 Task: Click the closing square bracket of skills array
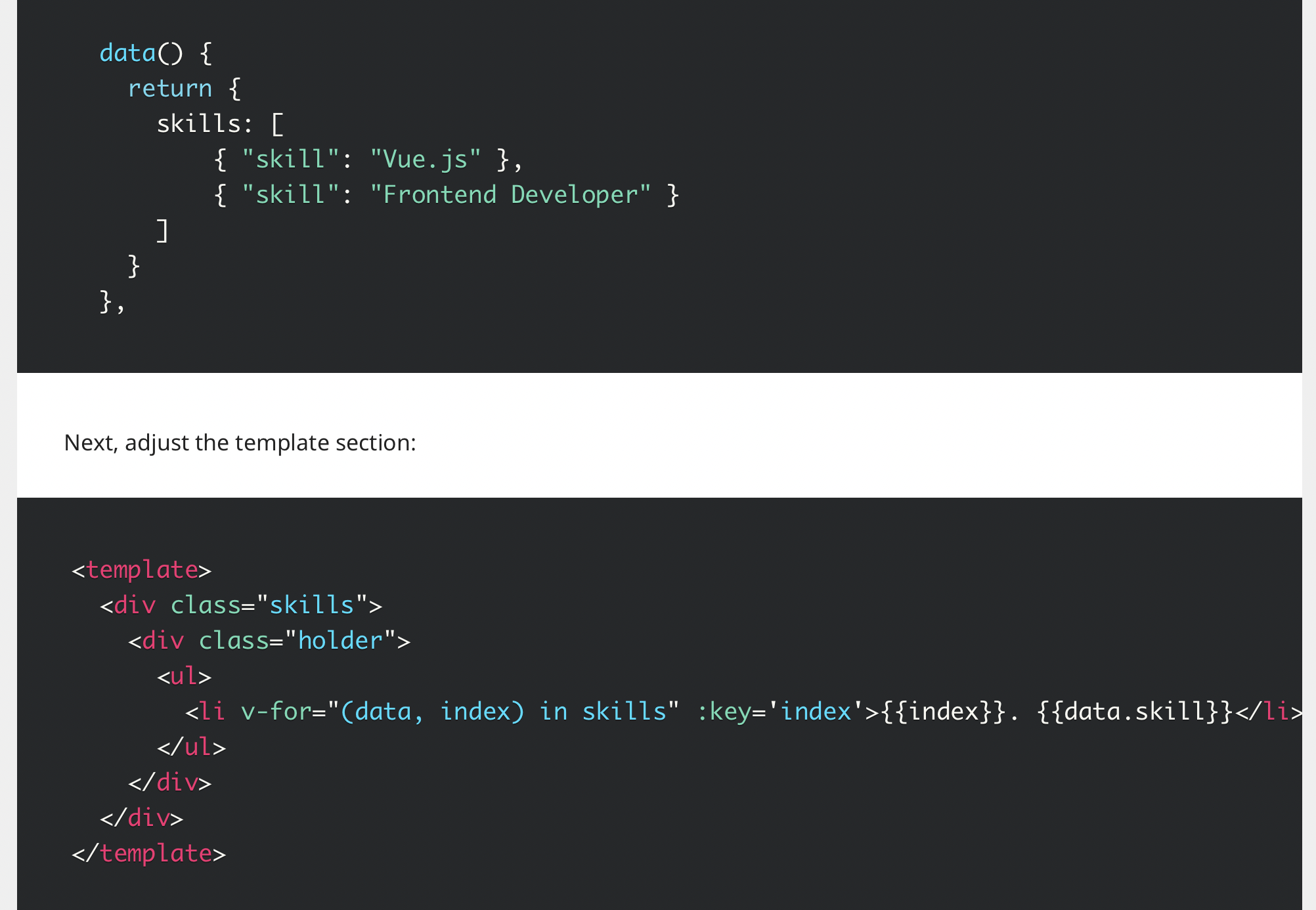(x=163, y=230)
